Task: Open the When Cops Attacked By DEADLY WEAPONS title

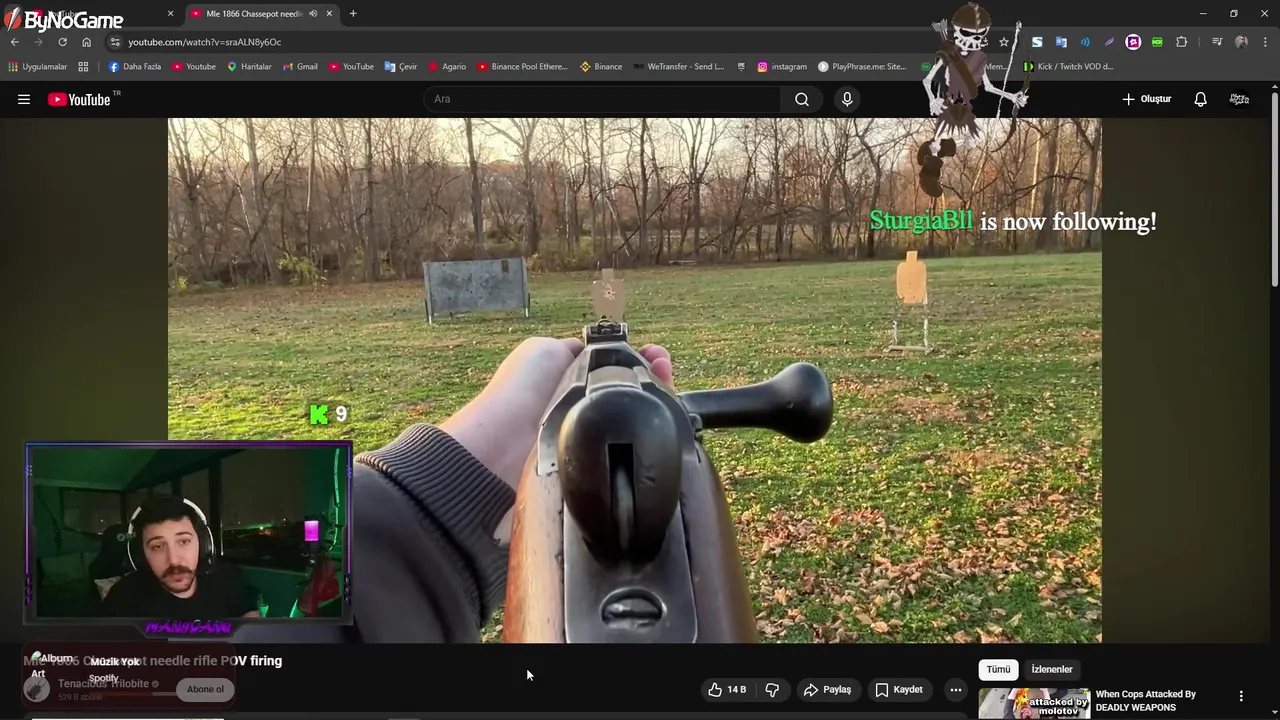Action: 1146,701
